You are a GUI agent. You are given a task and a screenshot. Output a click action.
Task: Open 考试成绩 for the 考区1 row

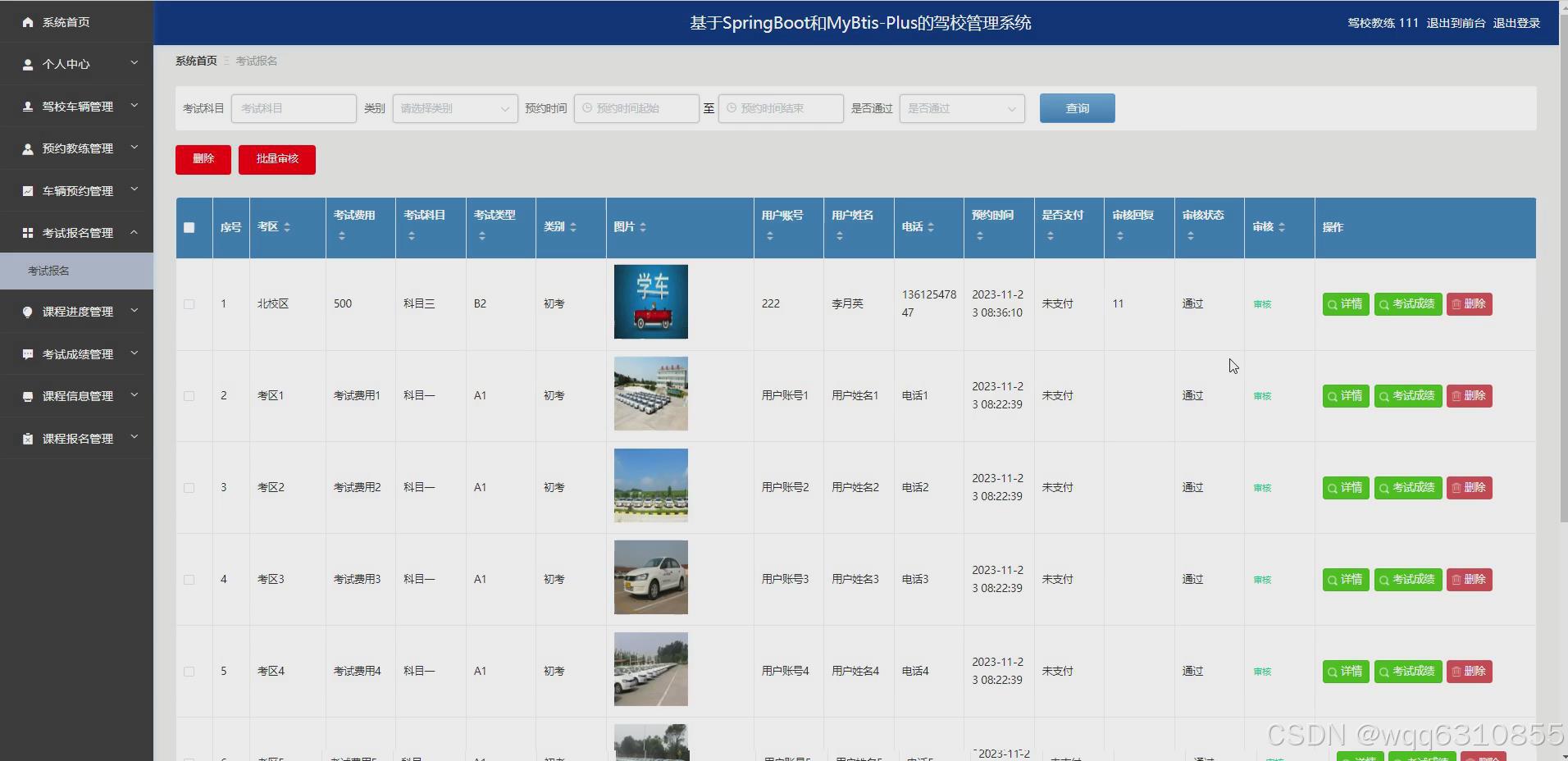pos(1408,396)
